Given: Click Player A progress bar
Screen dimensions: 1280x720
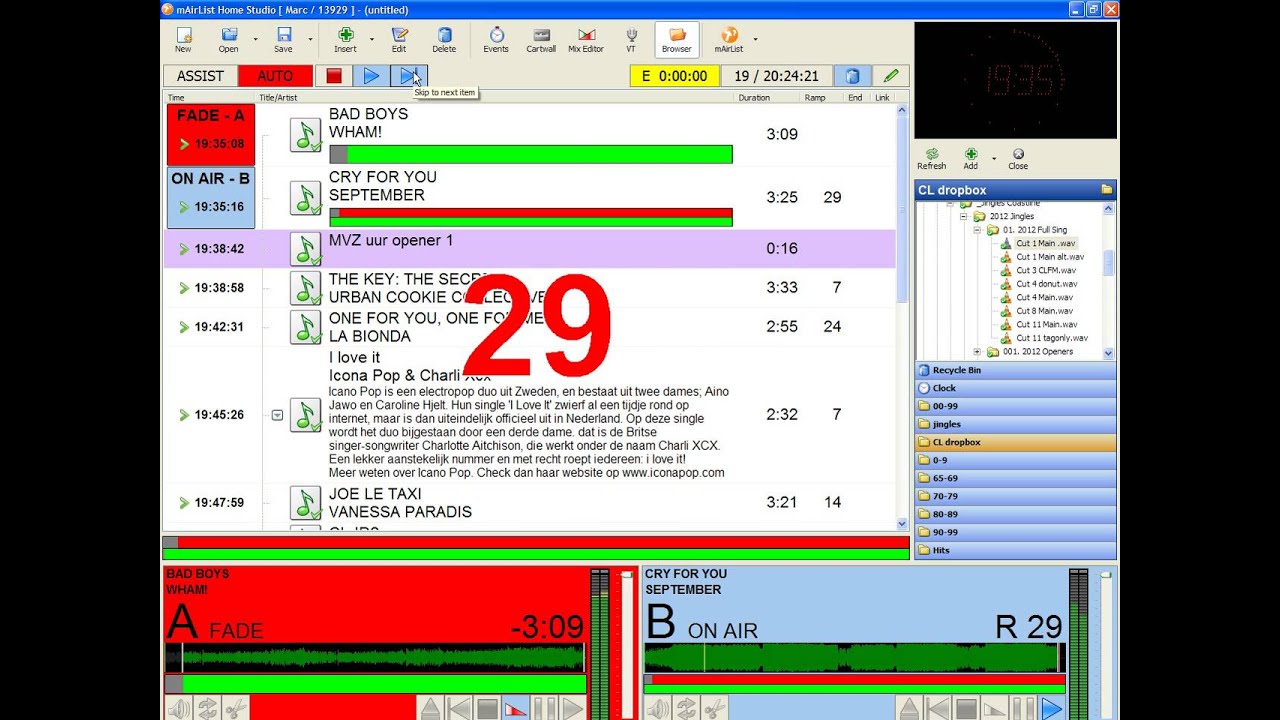Looking at the screenshot, I should 375,683.
